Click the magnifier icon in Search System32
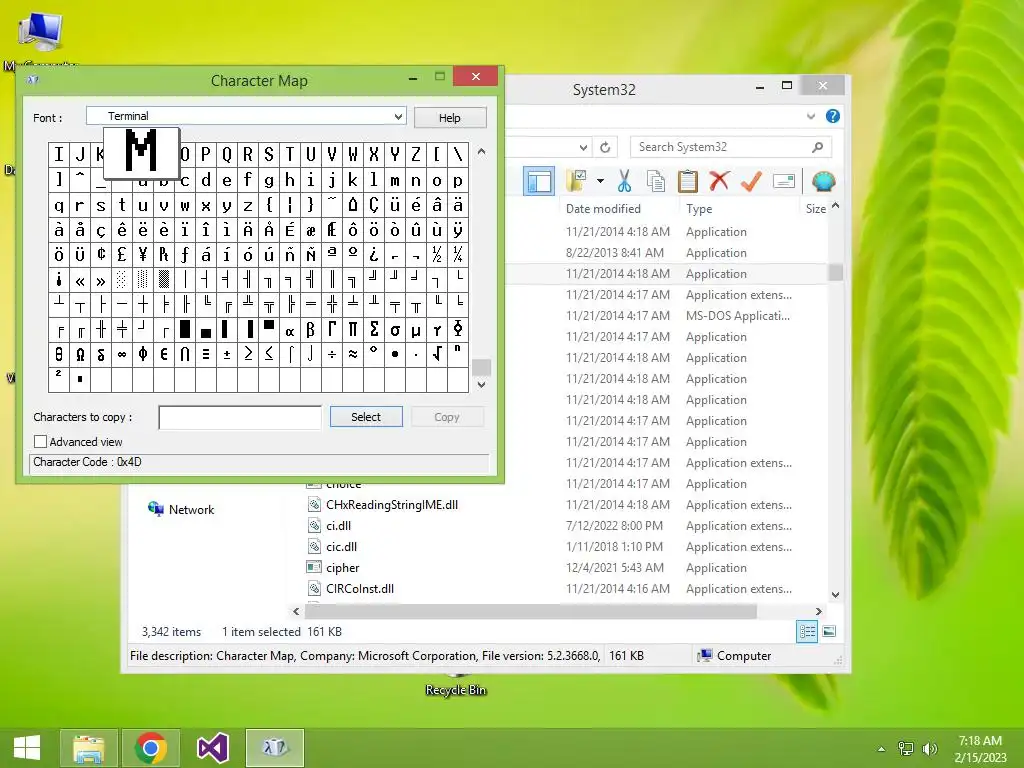 817,147
